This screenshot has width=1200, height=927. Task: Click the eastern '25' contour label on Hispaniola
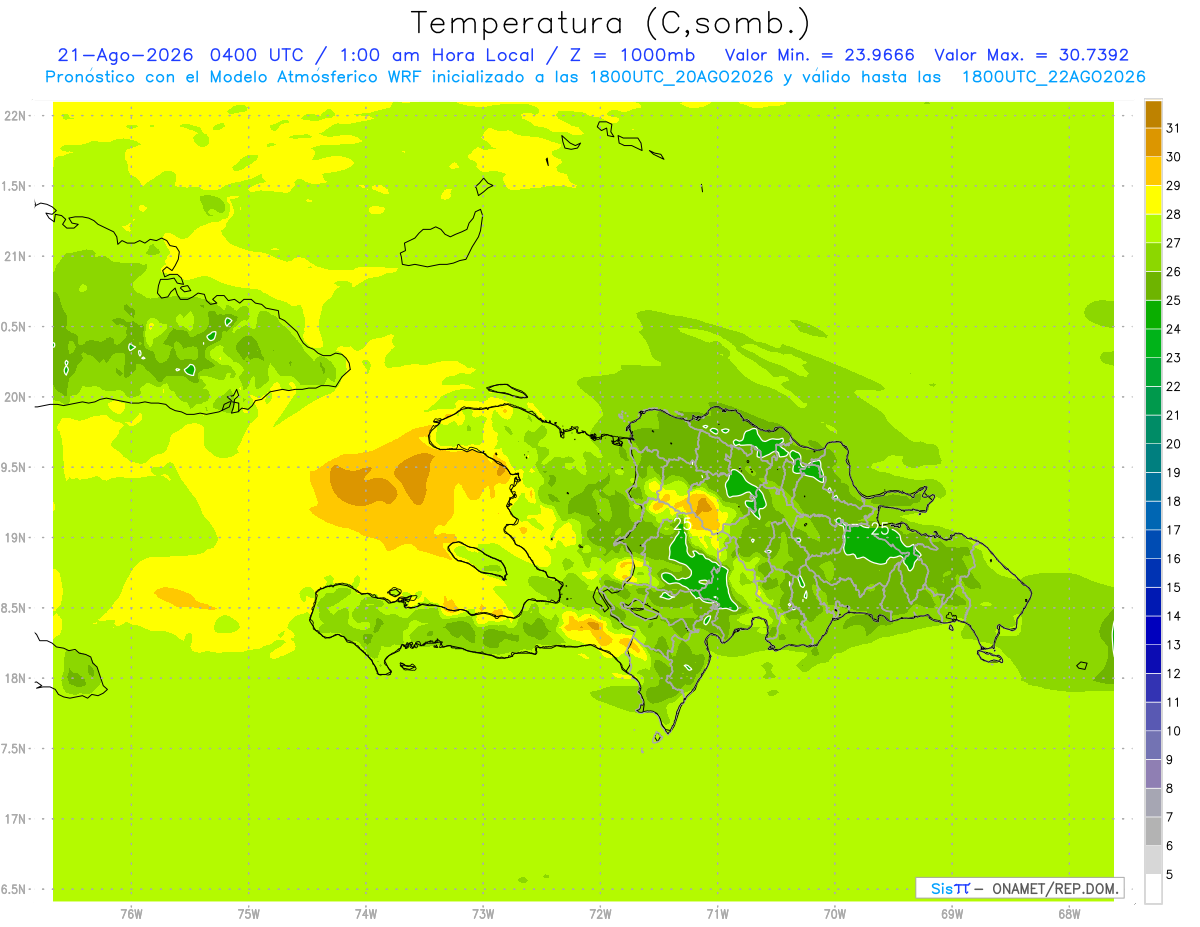pyautogui.click(x=881, y=529)
